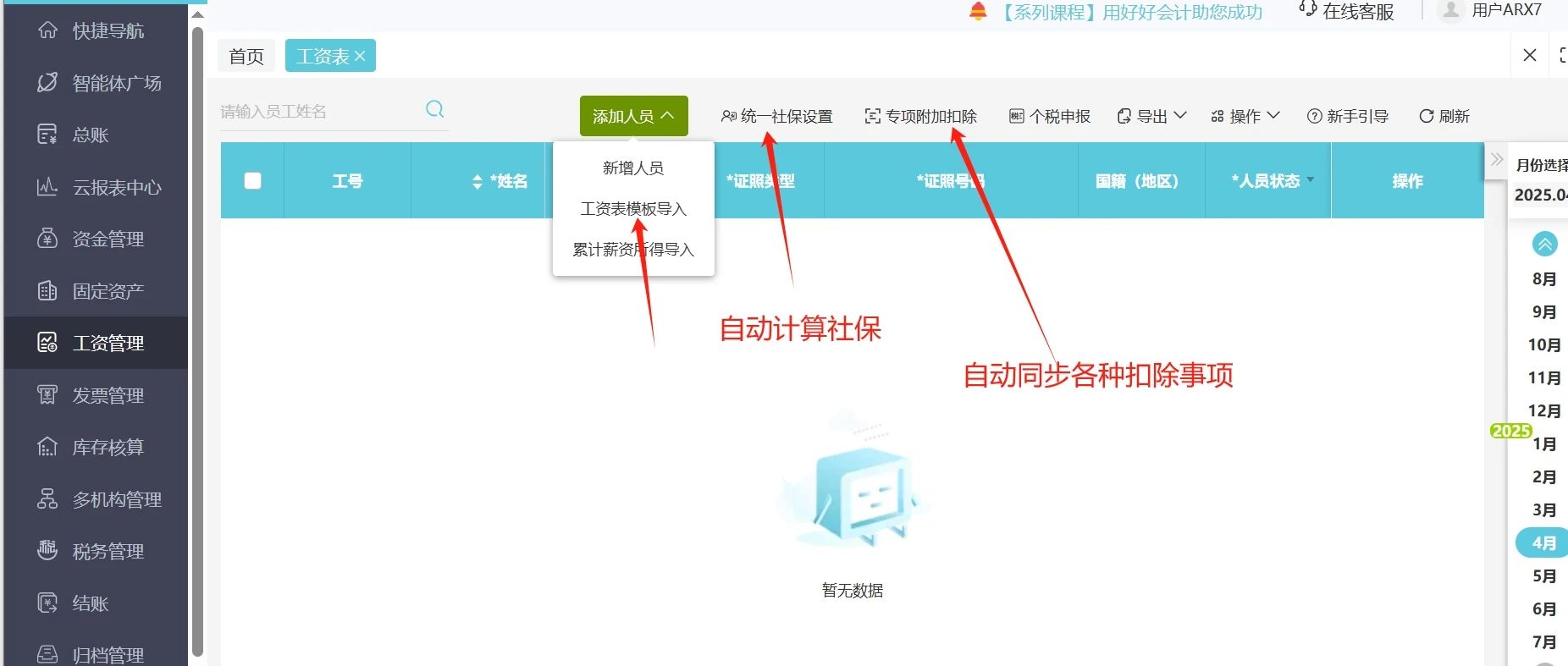The image size is (1568, 666).
Task: Switch to the 首页 tab
Action: click(246, 56)
